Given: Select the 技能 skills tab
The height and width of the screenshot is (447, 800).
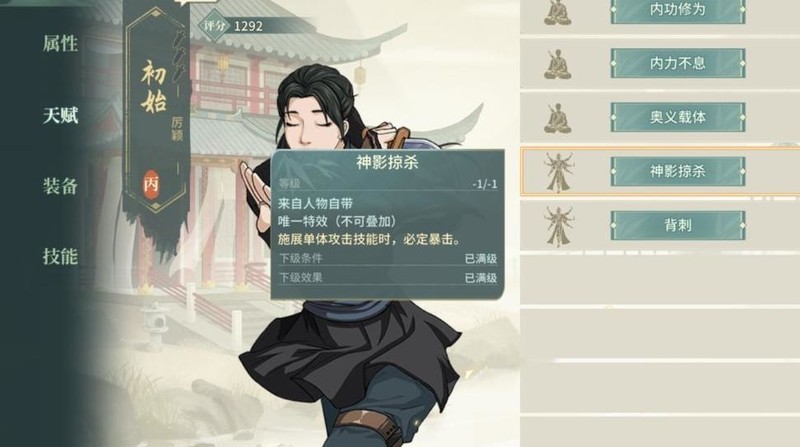Looking at the screenshot, I should click(60, 256).
